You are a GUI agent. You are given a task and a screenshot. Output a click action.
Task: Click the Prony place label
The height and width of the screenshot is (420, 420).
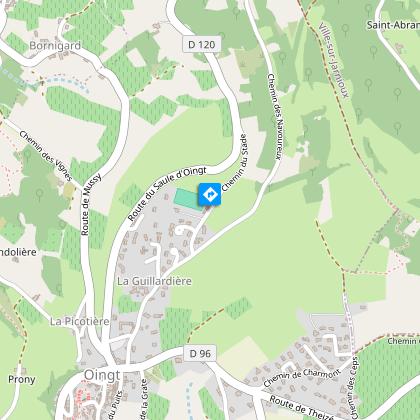point(22,379)
